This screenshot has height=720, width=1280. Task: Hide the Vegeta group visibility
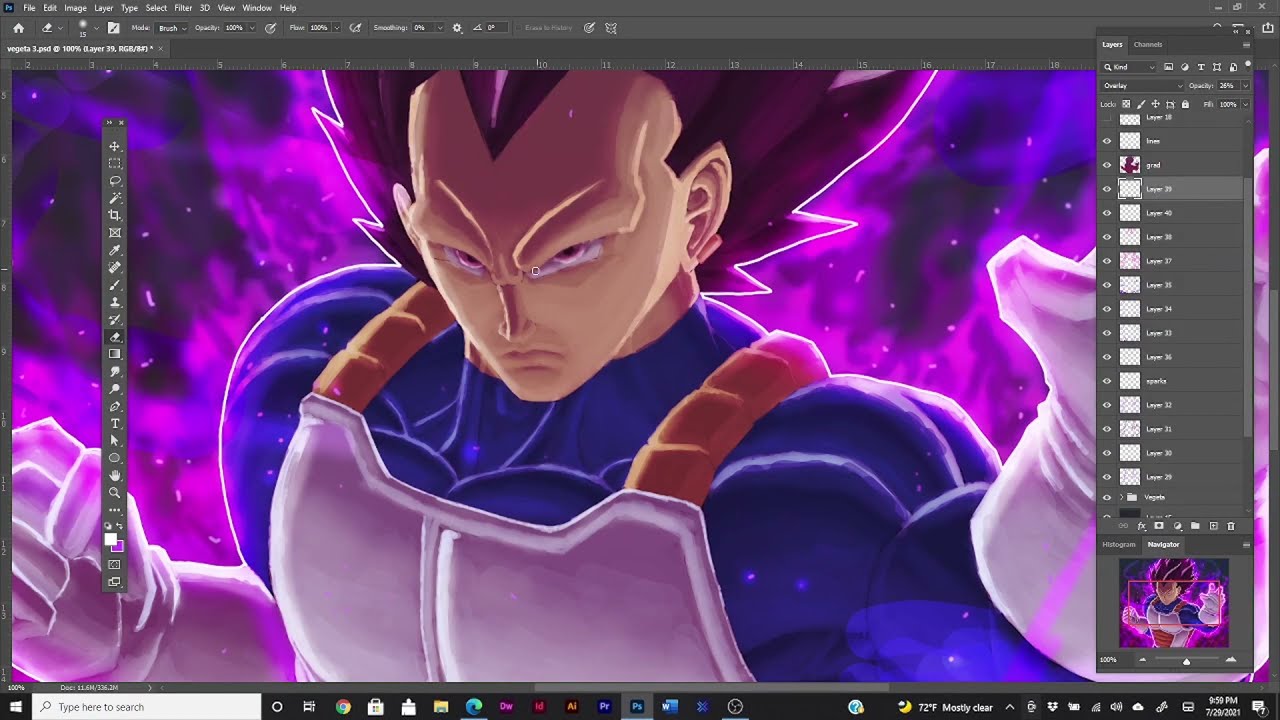[1106, 497]
